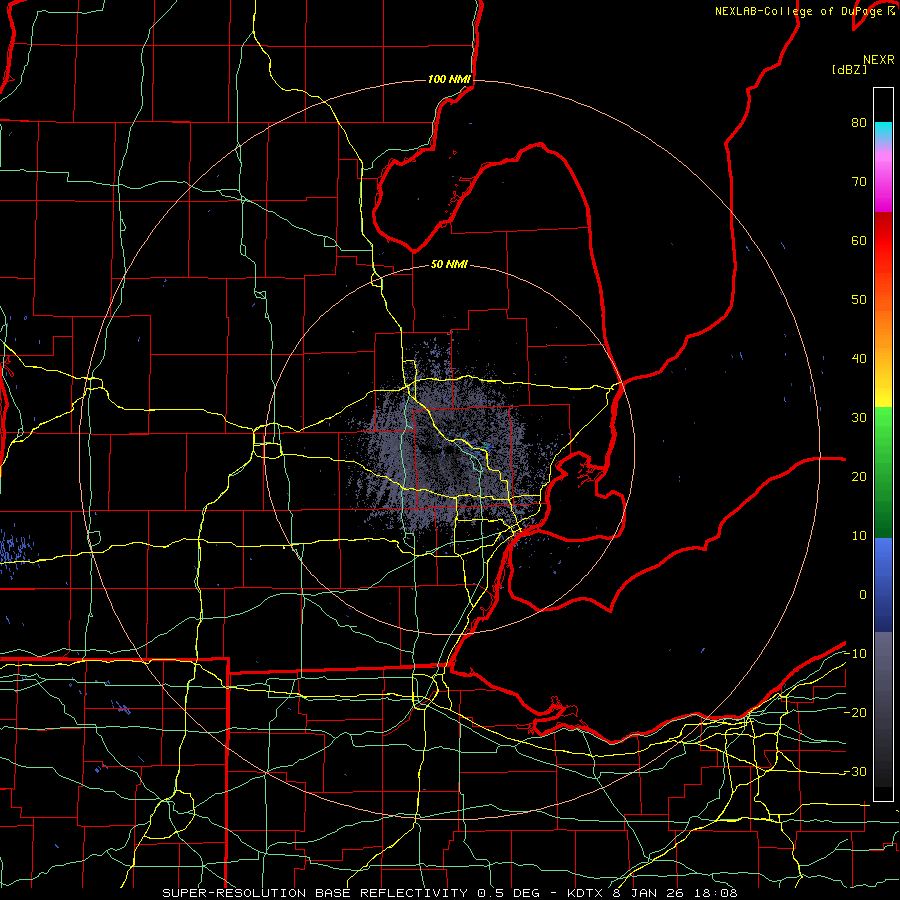This screenshot has height=900, width=900.
Task: Select the 0 dBZ scale label
Action: pos(863,595)
